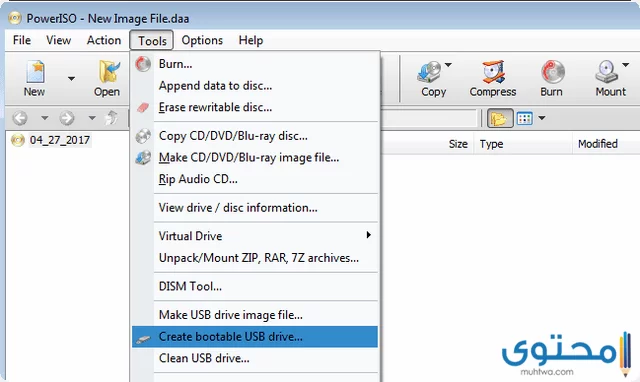Click the Burn toolbar icon
This screenshot has height=382, width=640.
pyautogui.click(x=553, y=72)
